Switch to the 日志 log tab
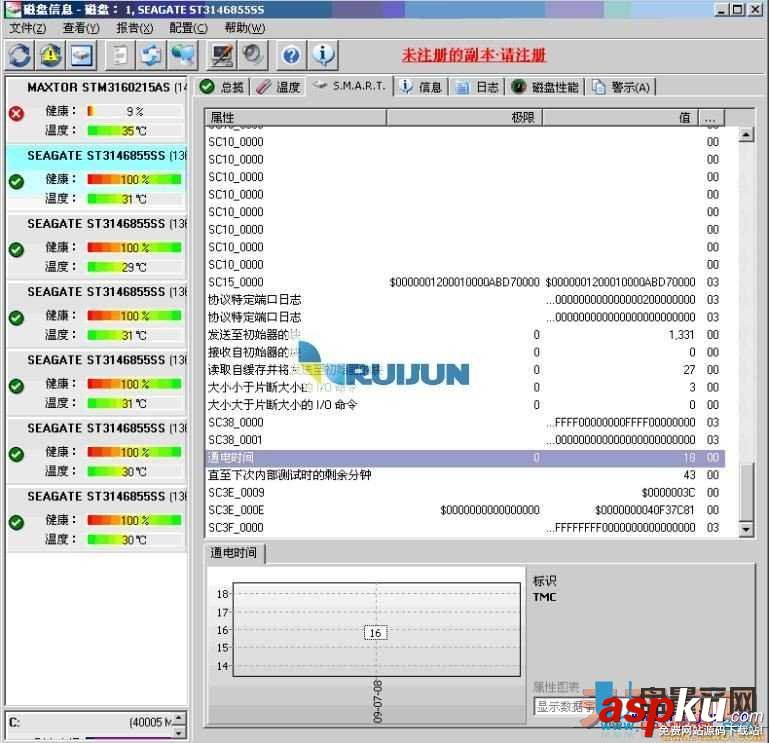This screenshot has height=743, width=769. 477,87
